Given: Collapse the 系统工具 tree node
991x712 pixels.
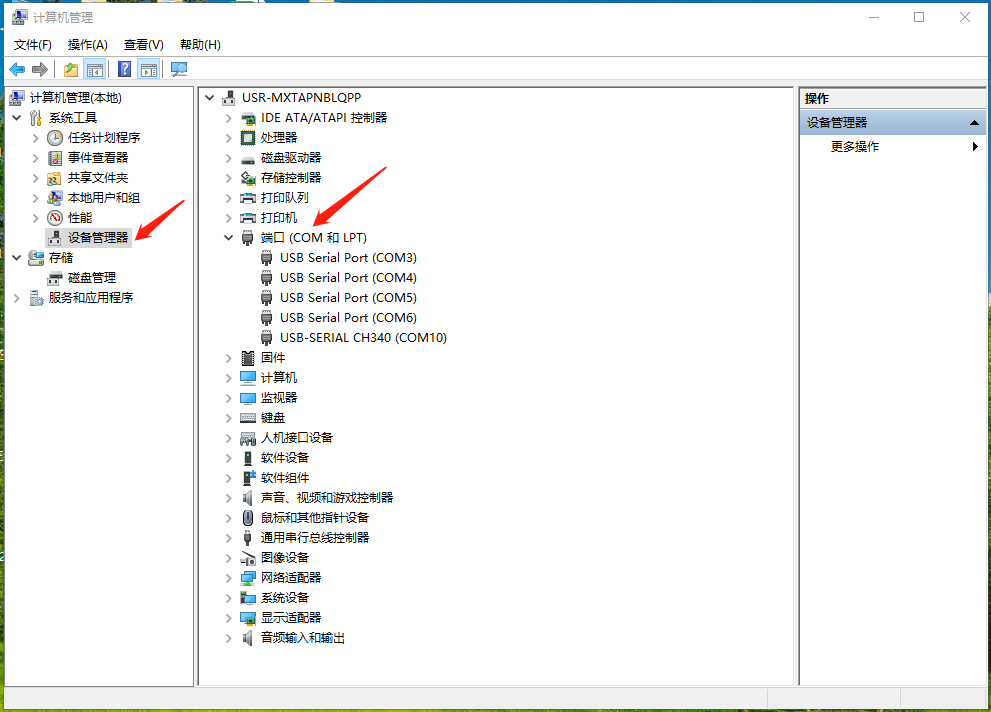Looking at the screenshot, I should [x=17, y=118].
